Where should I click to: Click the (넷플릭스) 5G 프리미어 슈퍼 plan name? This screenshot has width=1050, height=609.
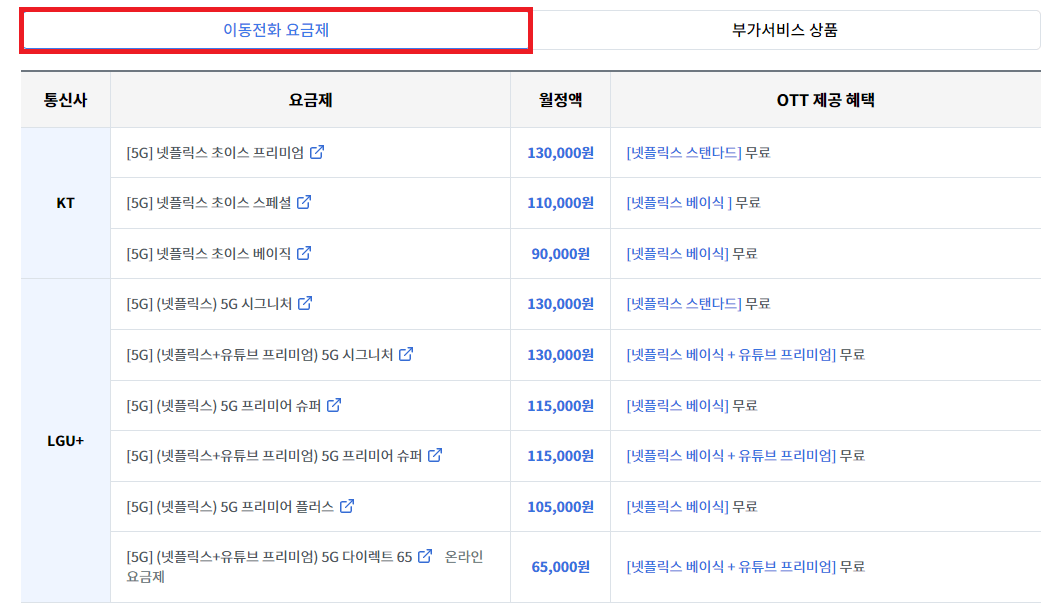[224, 405]
